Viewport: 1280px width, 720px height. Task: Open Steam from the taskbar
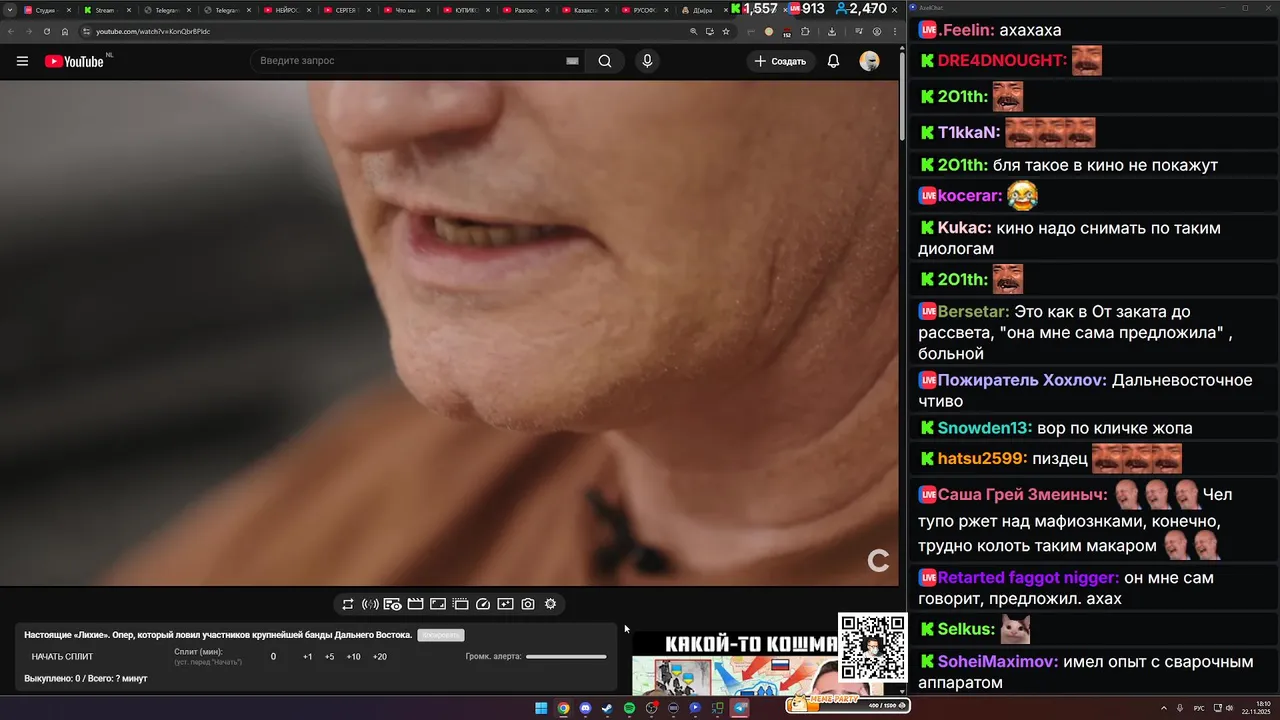coord(607,708)
